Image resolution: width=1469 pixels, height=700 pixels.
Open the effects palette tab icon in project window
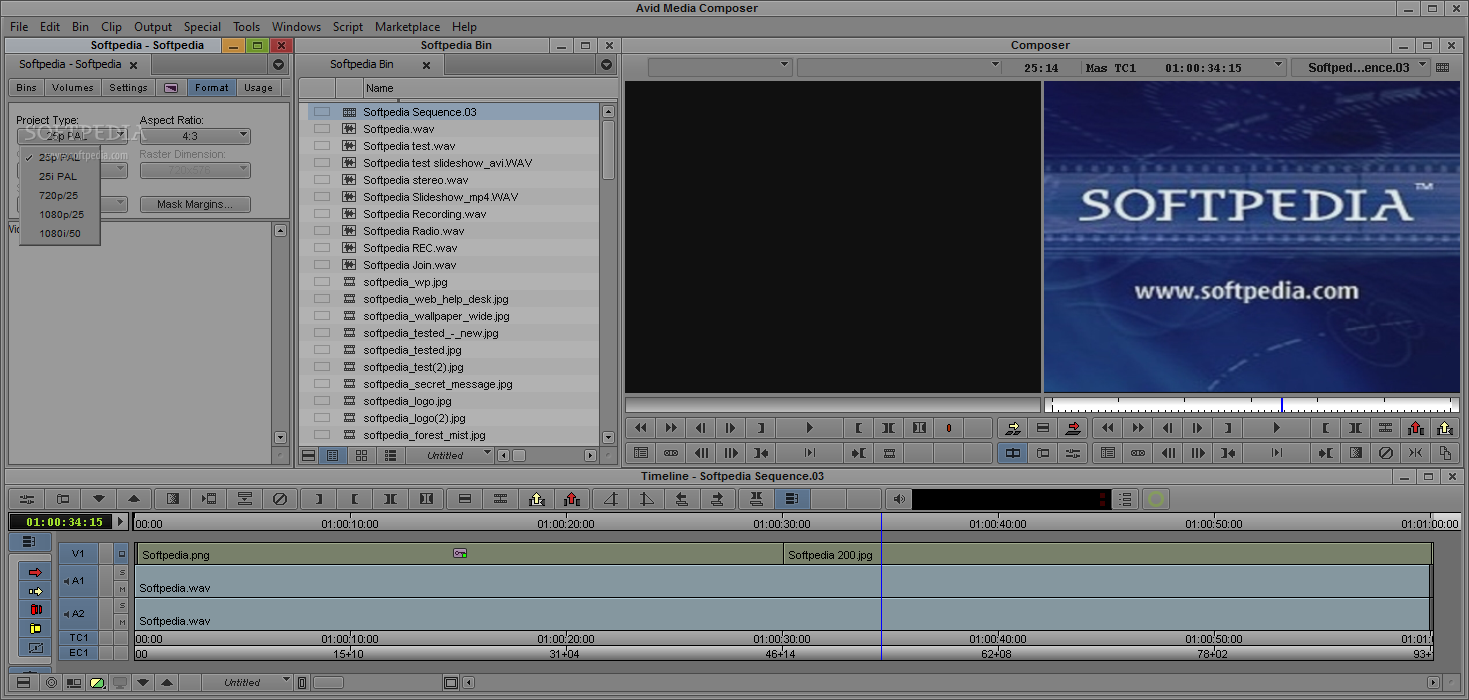point(171,88)
